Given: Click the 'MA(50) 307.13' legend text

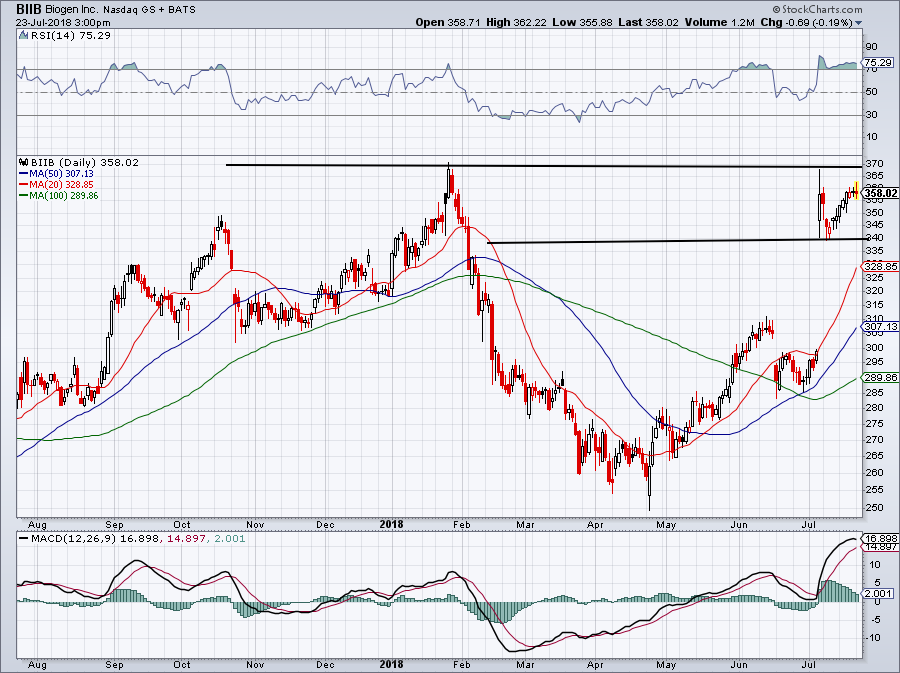Looking at the screenshot, I should tap(61, 173).
